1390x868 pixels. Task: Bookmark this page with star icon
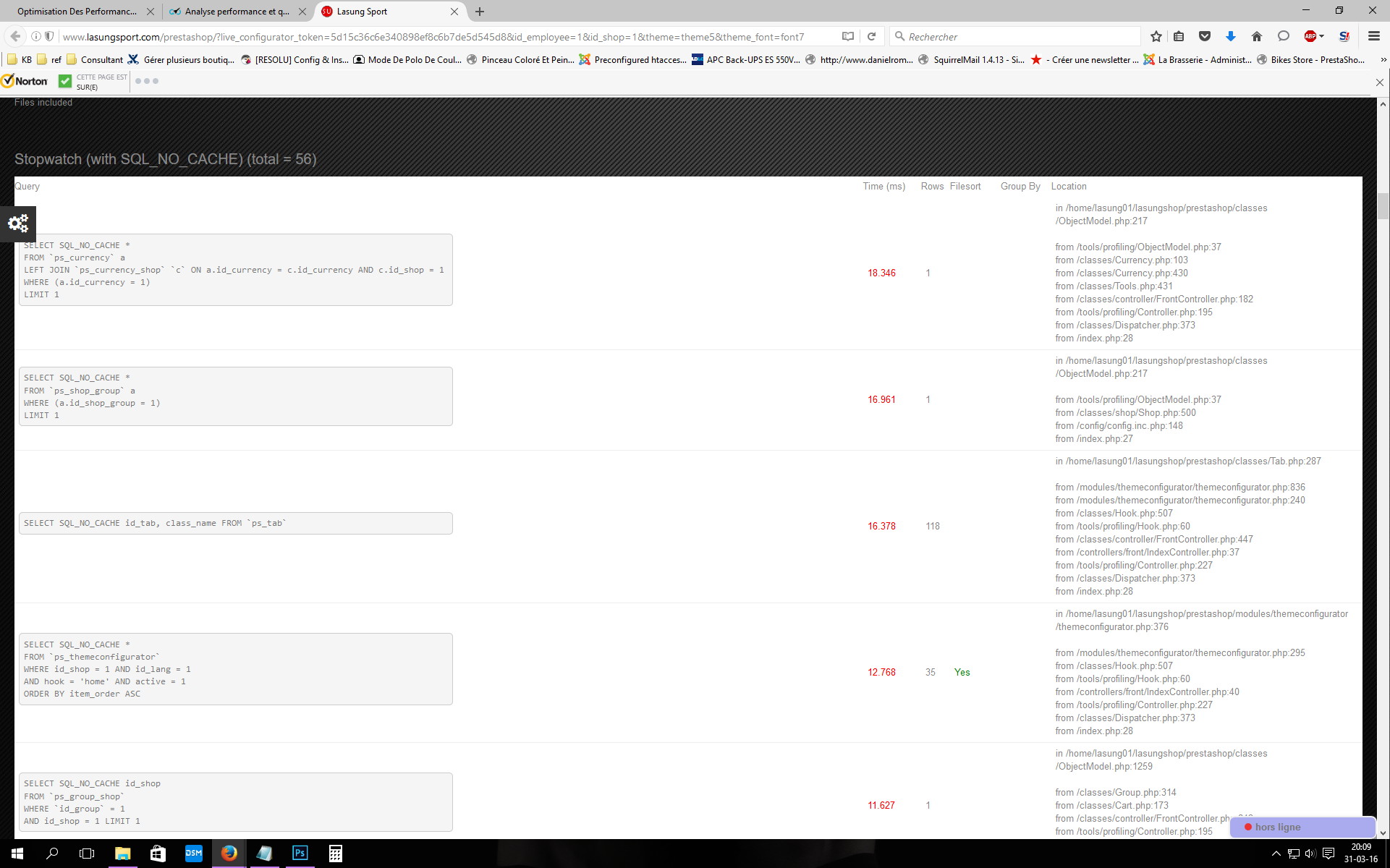point(1156,36)
